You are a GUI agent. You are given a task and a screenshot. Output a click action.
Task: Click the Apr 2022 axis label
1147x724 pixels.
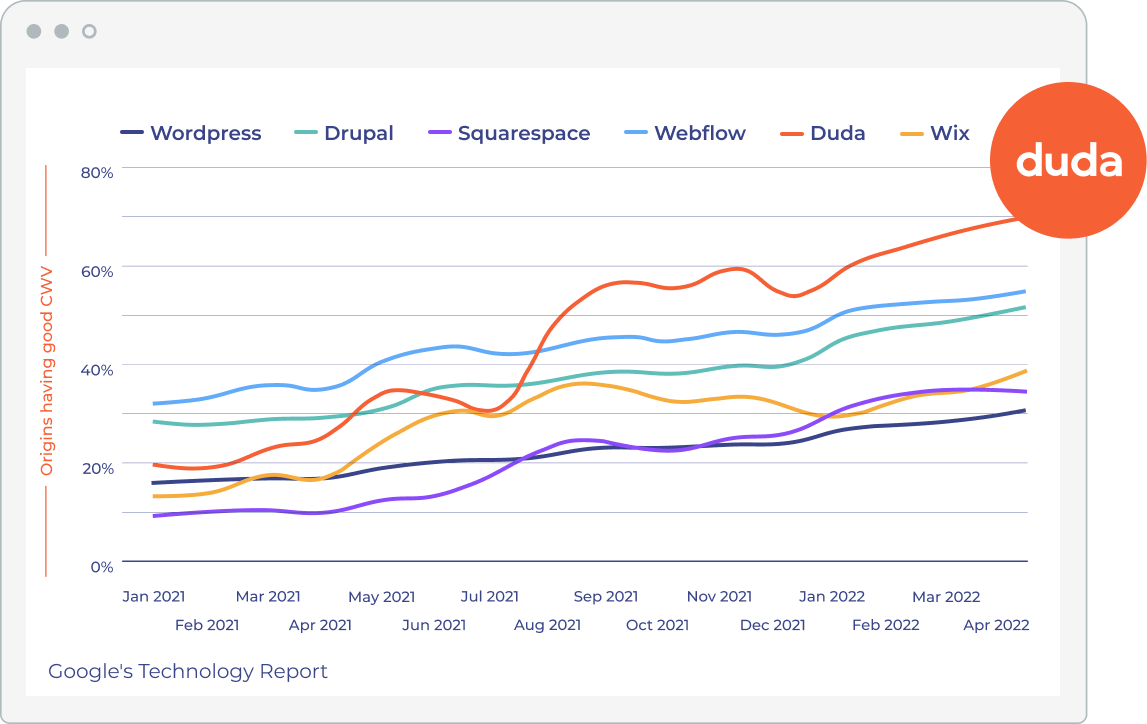[x=996, y=625]
